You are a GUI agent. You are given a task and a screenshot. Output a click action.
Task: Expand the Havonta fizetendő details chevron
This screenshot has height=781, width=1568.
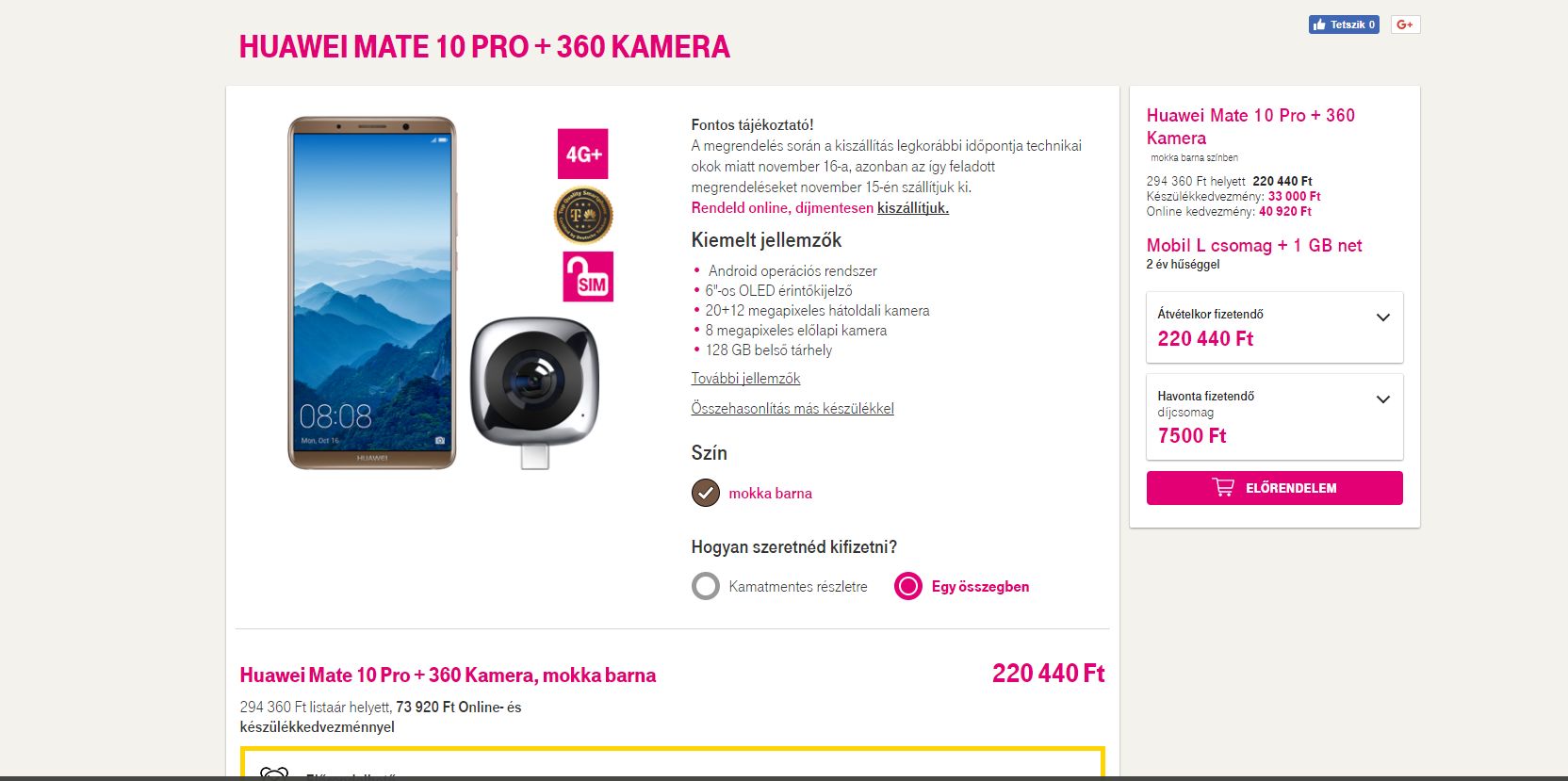click(1383, 399)
